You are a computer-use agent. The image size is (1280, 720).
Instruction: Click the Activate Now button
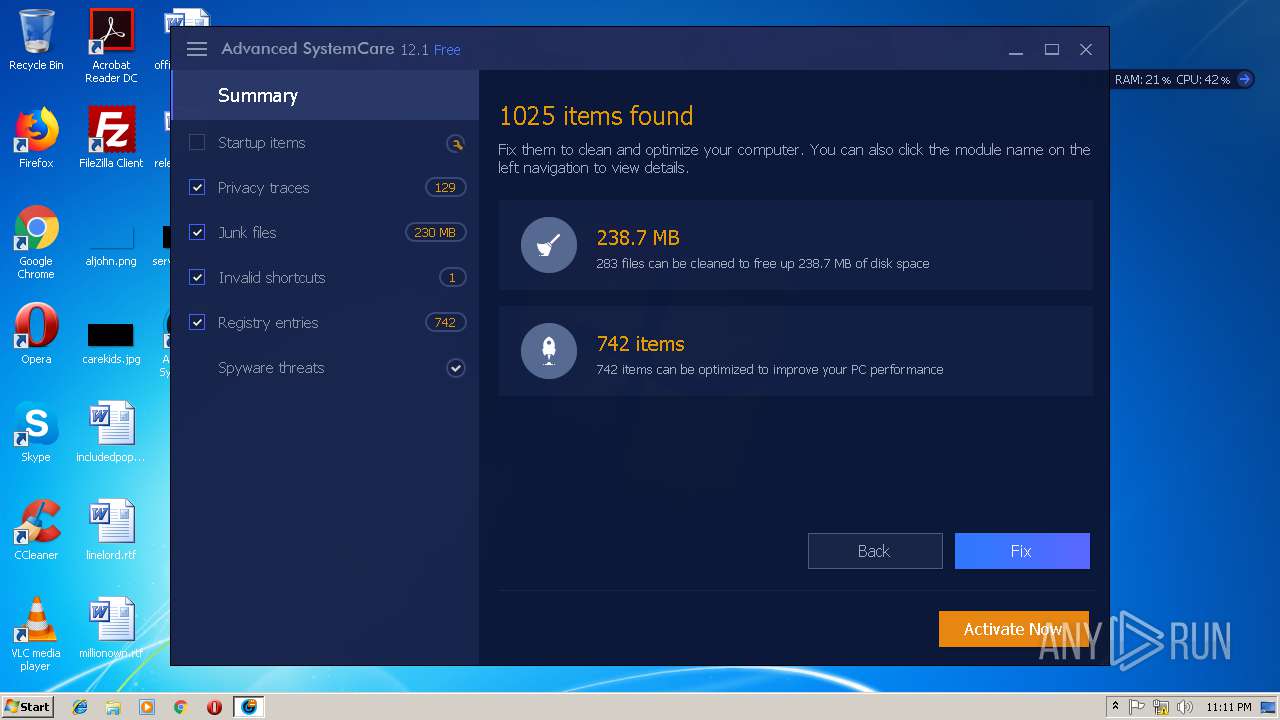coord(1013,629)
